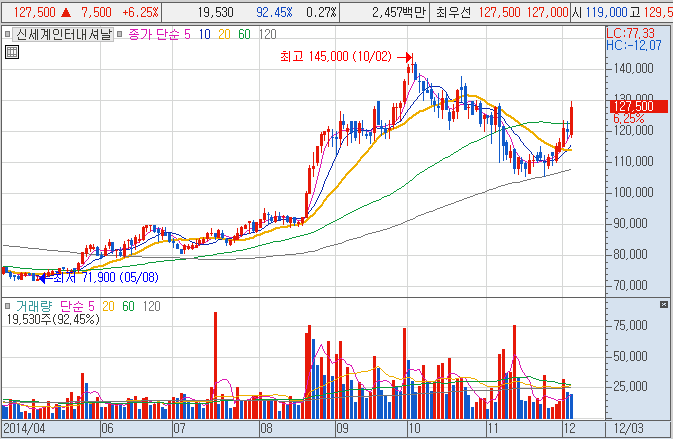Click the LC:77.33 value
This screenshot has height=439, width=673.
coord(630,33)
